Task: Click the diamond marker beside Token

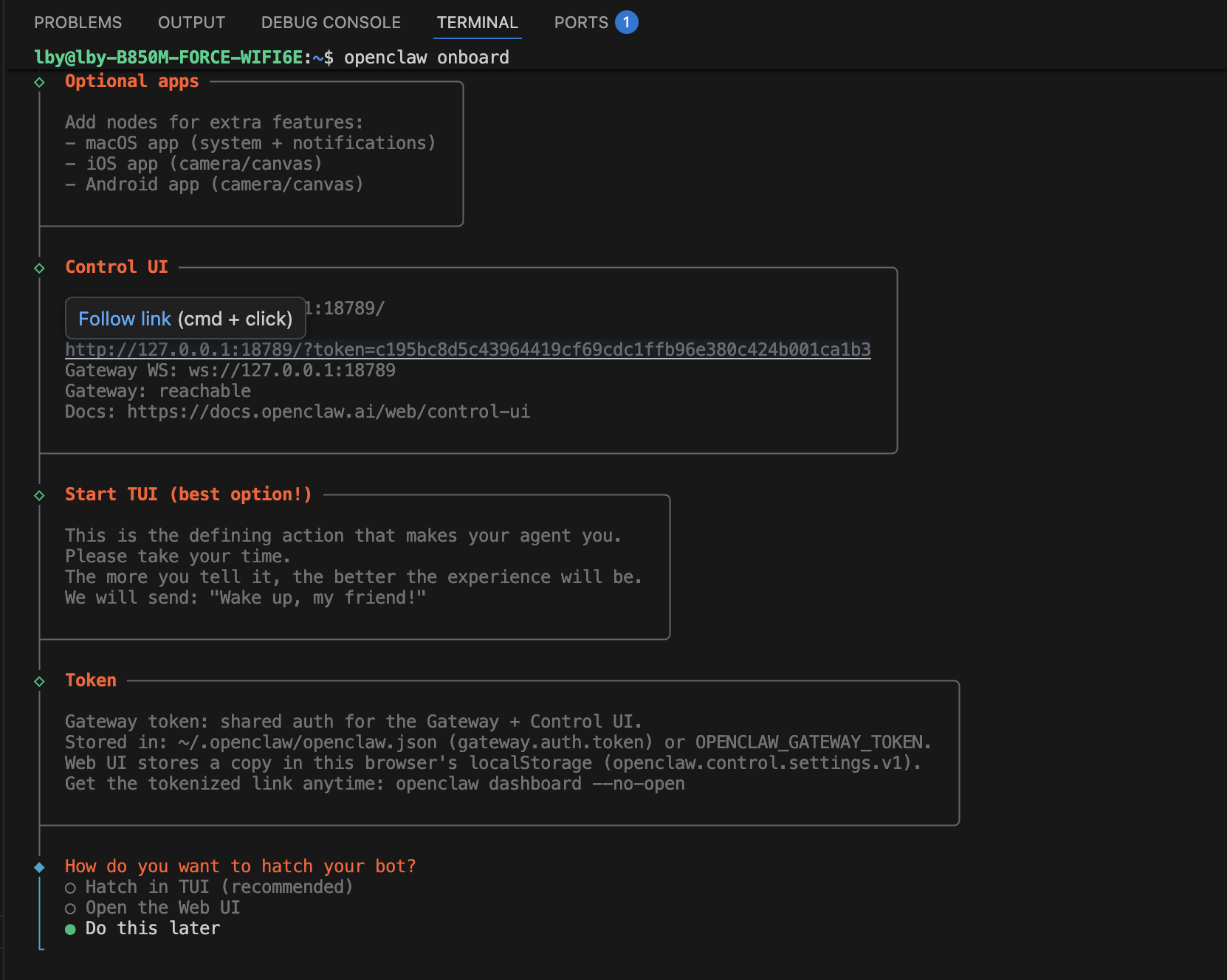Action: pyautogui.click(x=40, y=681)
